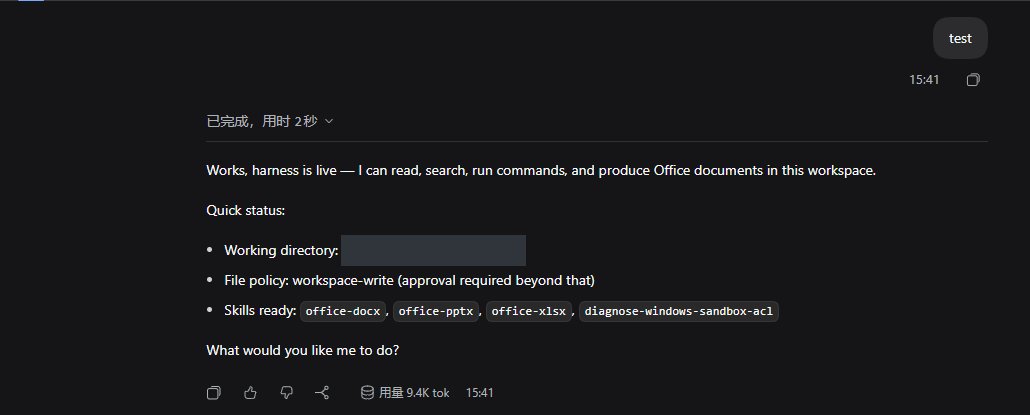
Task: Click the diagnose-windows-sandbox-acl skill chip
Action: click(679, 311)
